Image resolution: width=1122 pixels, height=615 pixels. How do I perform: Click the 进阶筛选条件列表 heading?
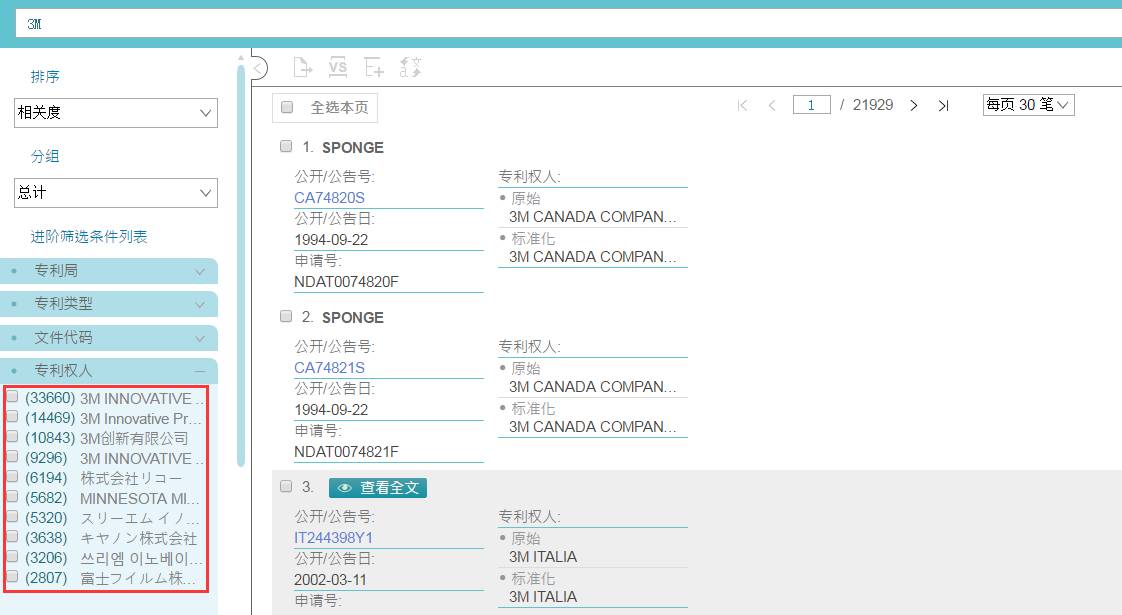point(89,236)
